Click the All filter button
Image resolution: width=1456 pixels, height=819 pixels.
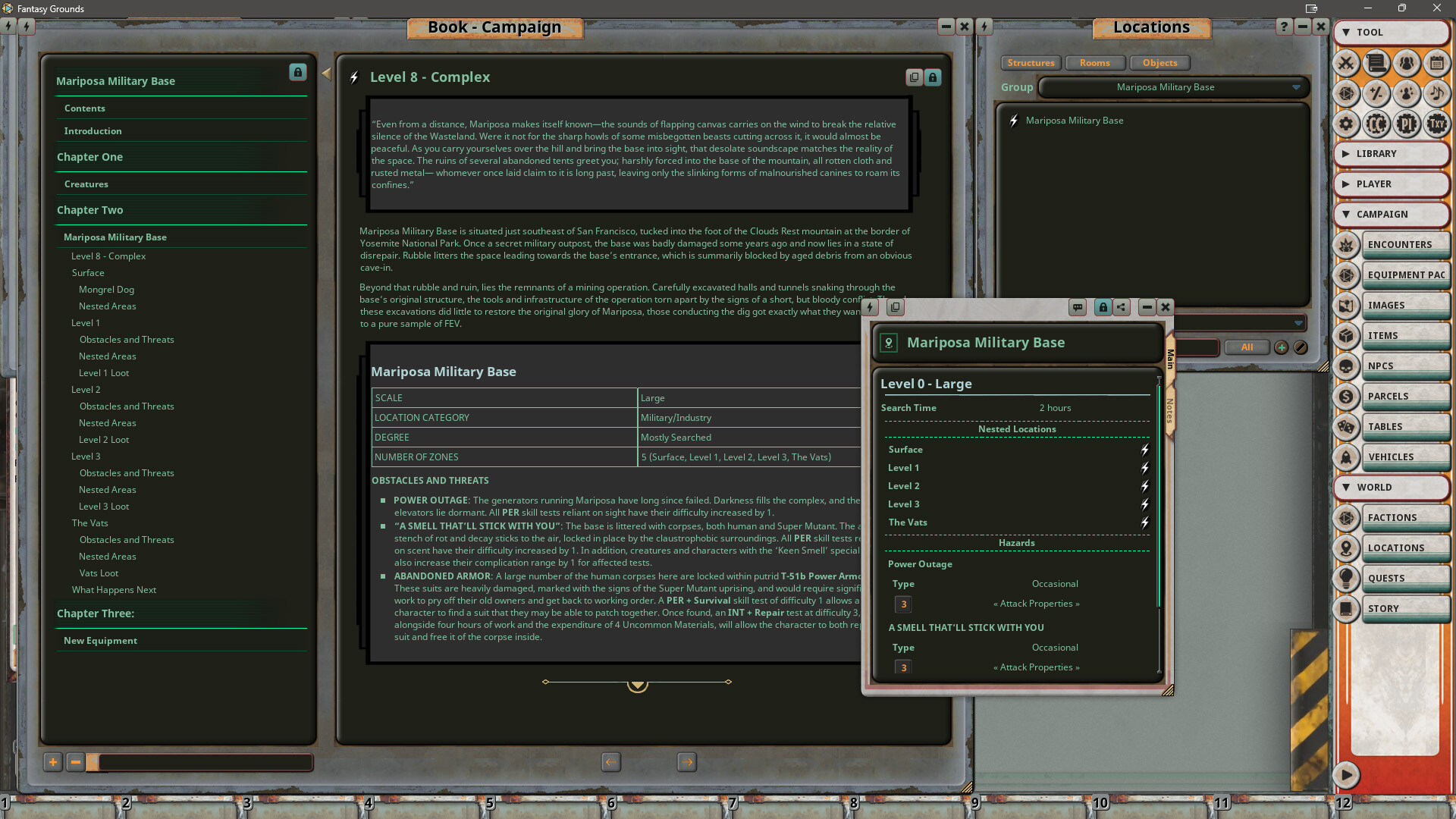1247,347
